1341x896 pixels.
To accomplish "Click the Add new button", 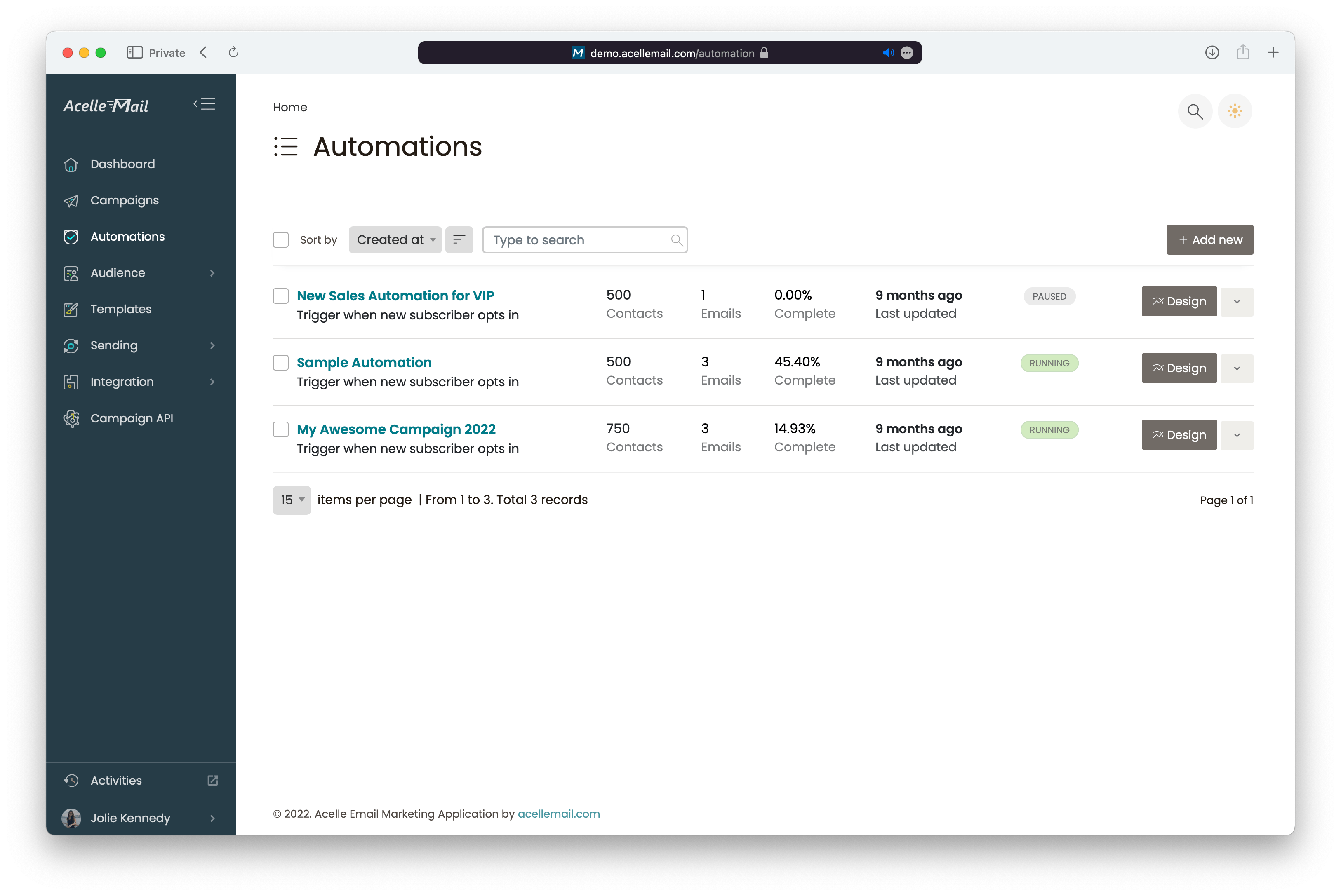I will click(1210, 239).
